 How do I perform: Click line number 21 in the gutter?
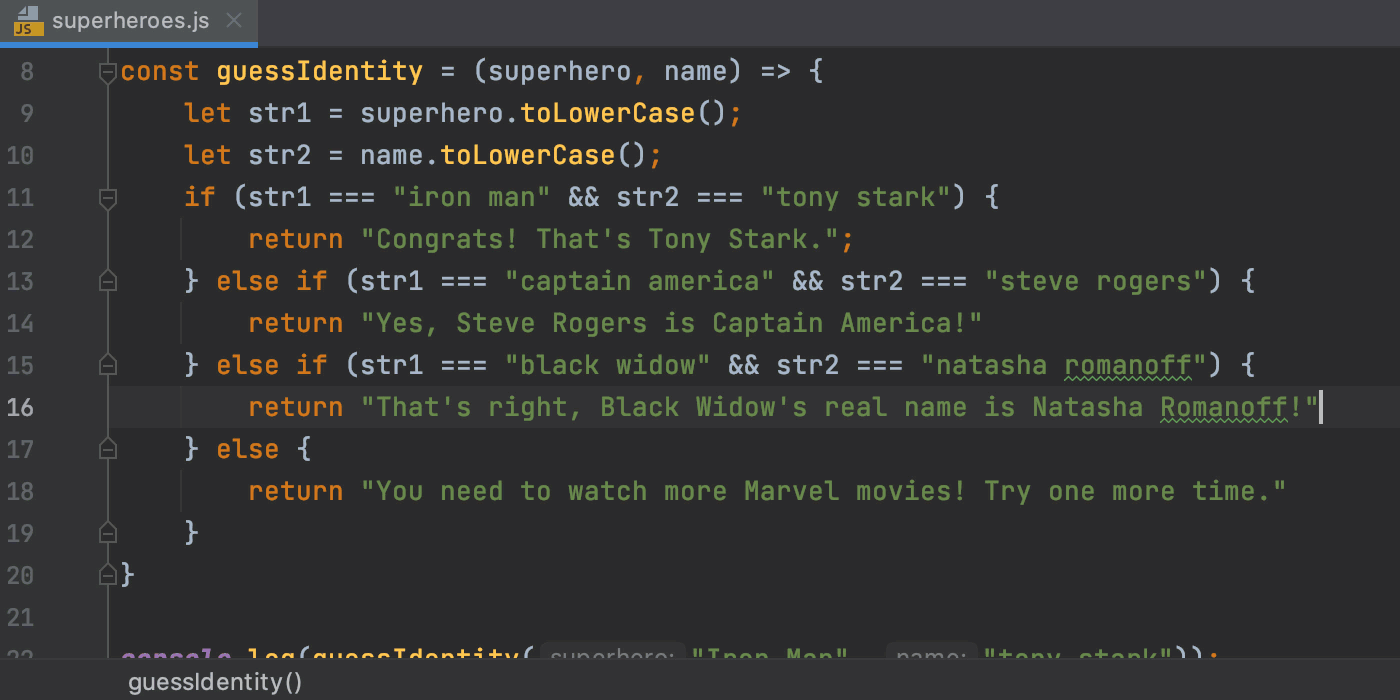(x=20, y=618)
